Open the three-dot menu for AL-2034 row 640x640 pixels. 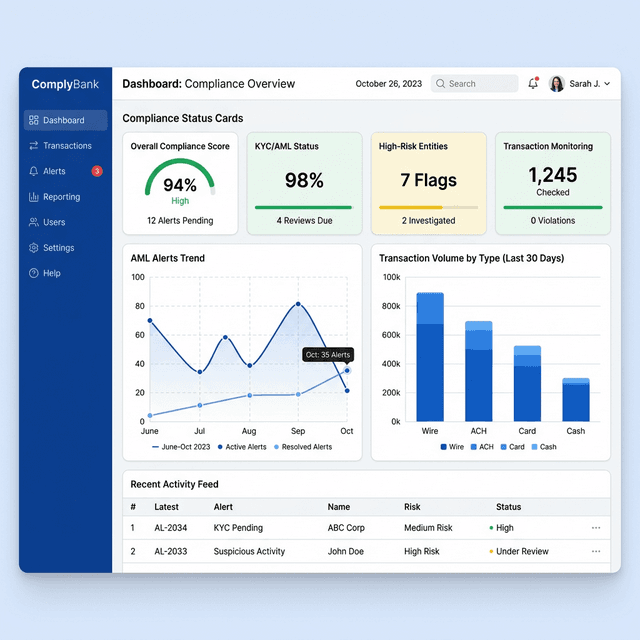coord(596,528)
